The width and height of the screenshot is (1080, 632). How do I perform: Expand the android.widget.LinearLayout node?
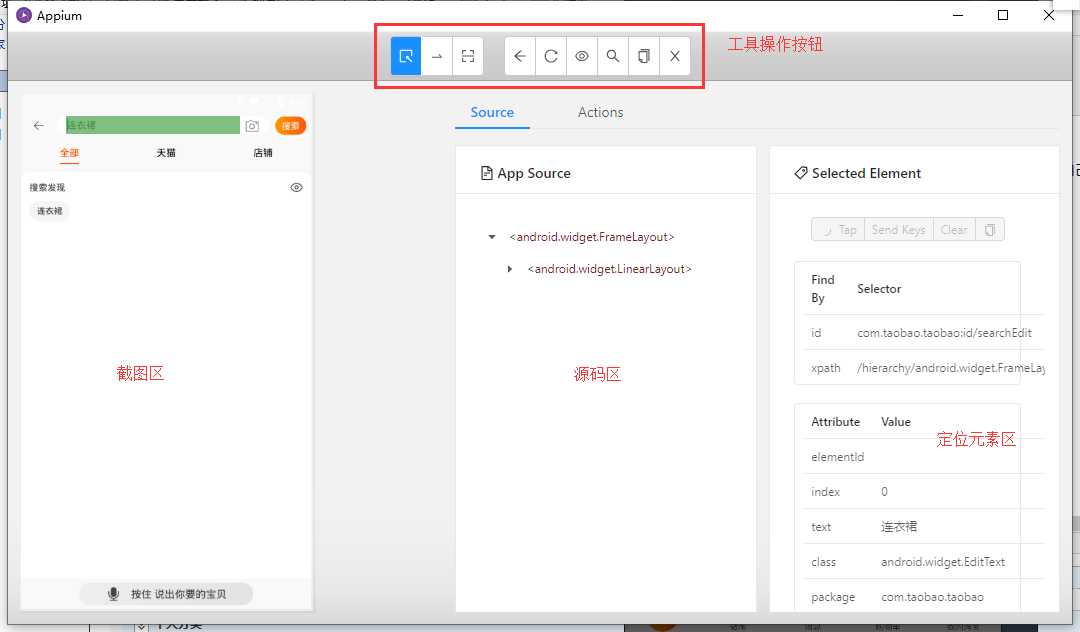(510, 268)
